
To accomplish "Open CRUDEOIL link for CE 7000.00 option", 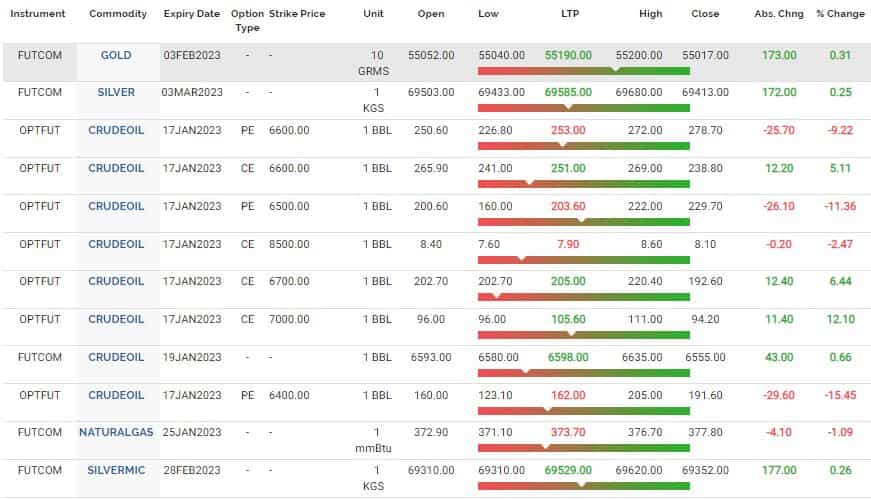I will point(116,319).
